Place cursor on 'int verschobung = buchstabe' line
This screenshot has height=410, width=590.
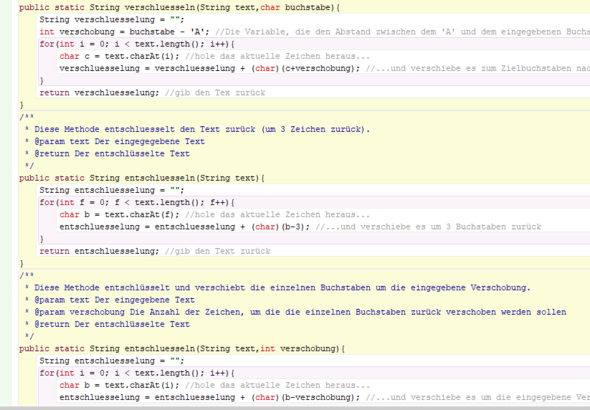pos(124,32)
